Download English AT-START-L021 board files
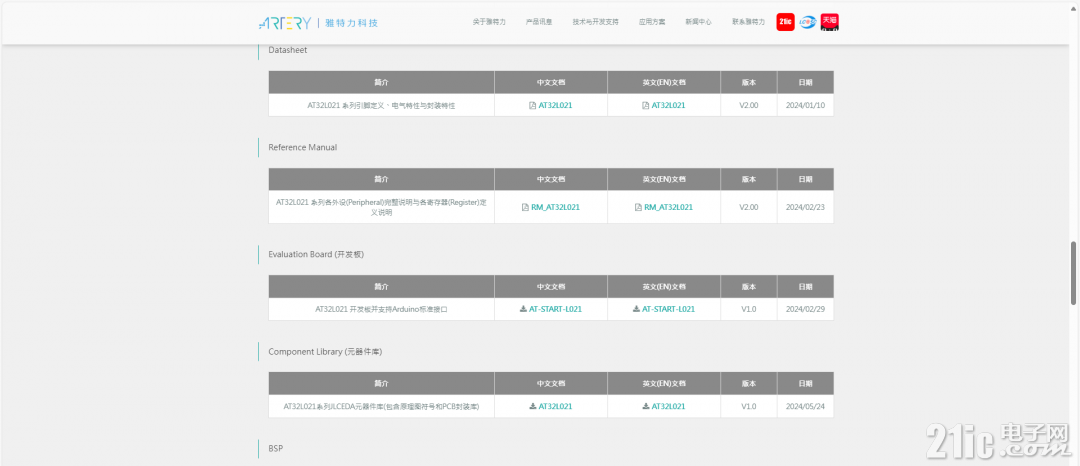1080x466 pixels. [663, 309]
